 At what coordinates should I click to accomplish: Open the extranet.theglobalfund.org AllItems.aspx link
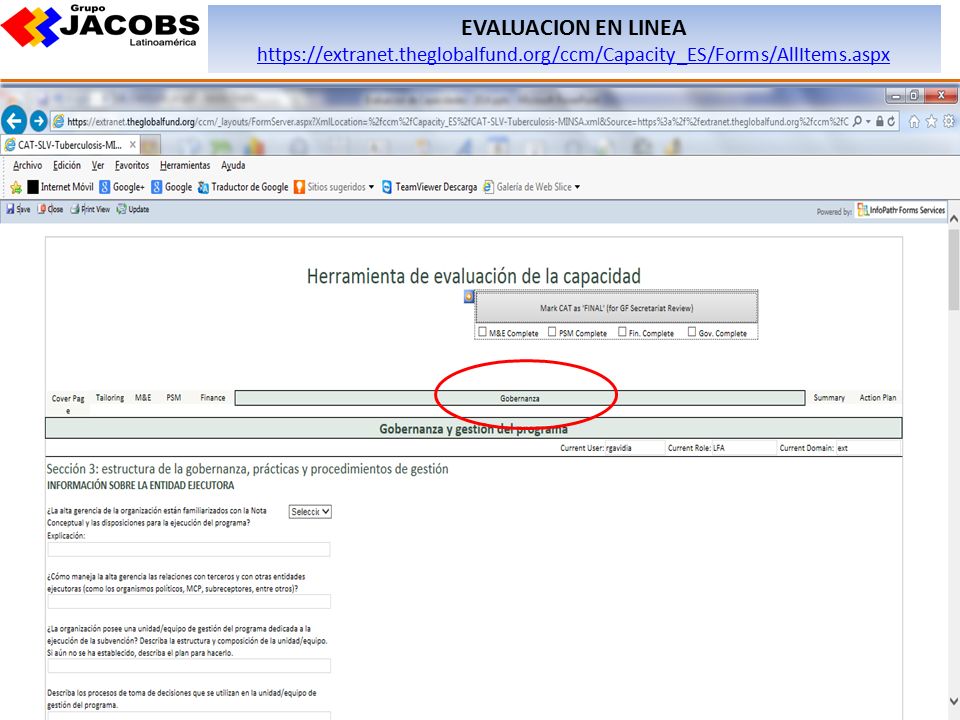(573, 55)
